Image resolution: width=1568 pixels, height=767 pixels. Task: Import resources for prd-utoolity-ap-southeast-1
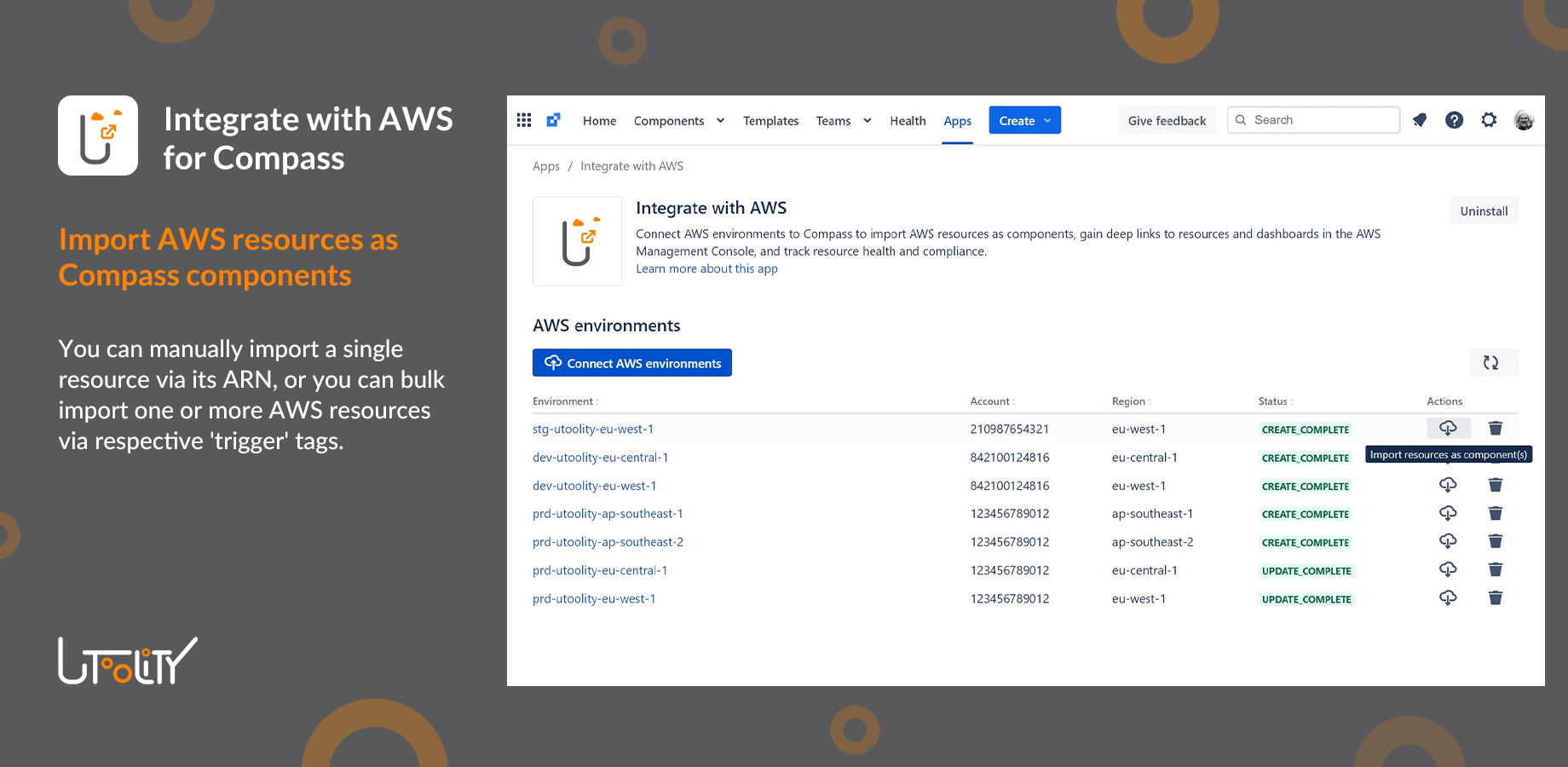pyautogui.click(x=1448, y=513)
